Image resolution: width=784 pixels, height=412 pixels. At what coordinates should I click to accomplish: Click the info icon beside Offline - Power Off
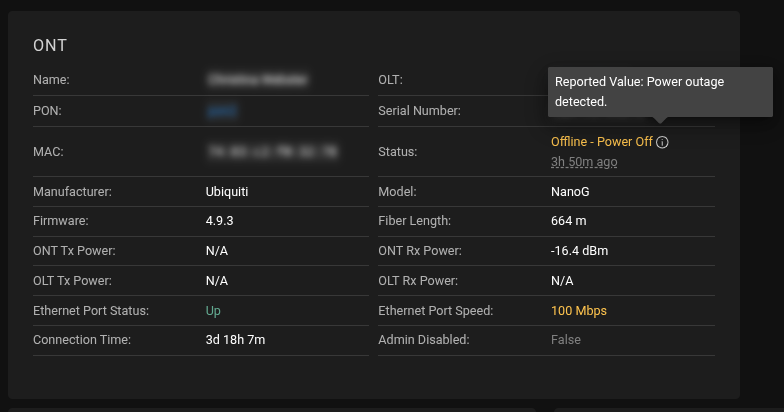pos(663,142)
